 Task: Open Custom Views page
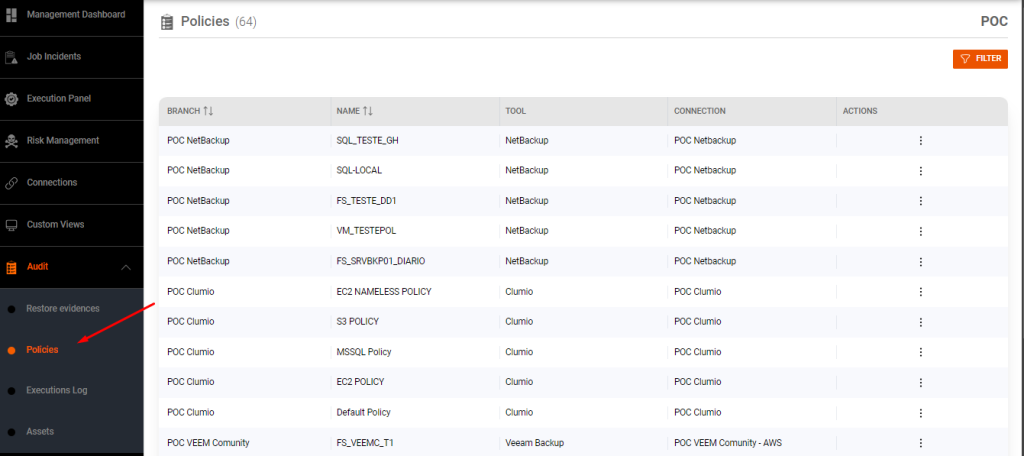pos(56,224)
